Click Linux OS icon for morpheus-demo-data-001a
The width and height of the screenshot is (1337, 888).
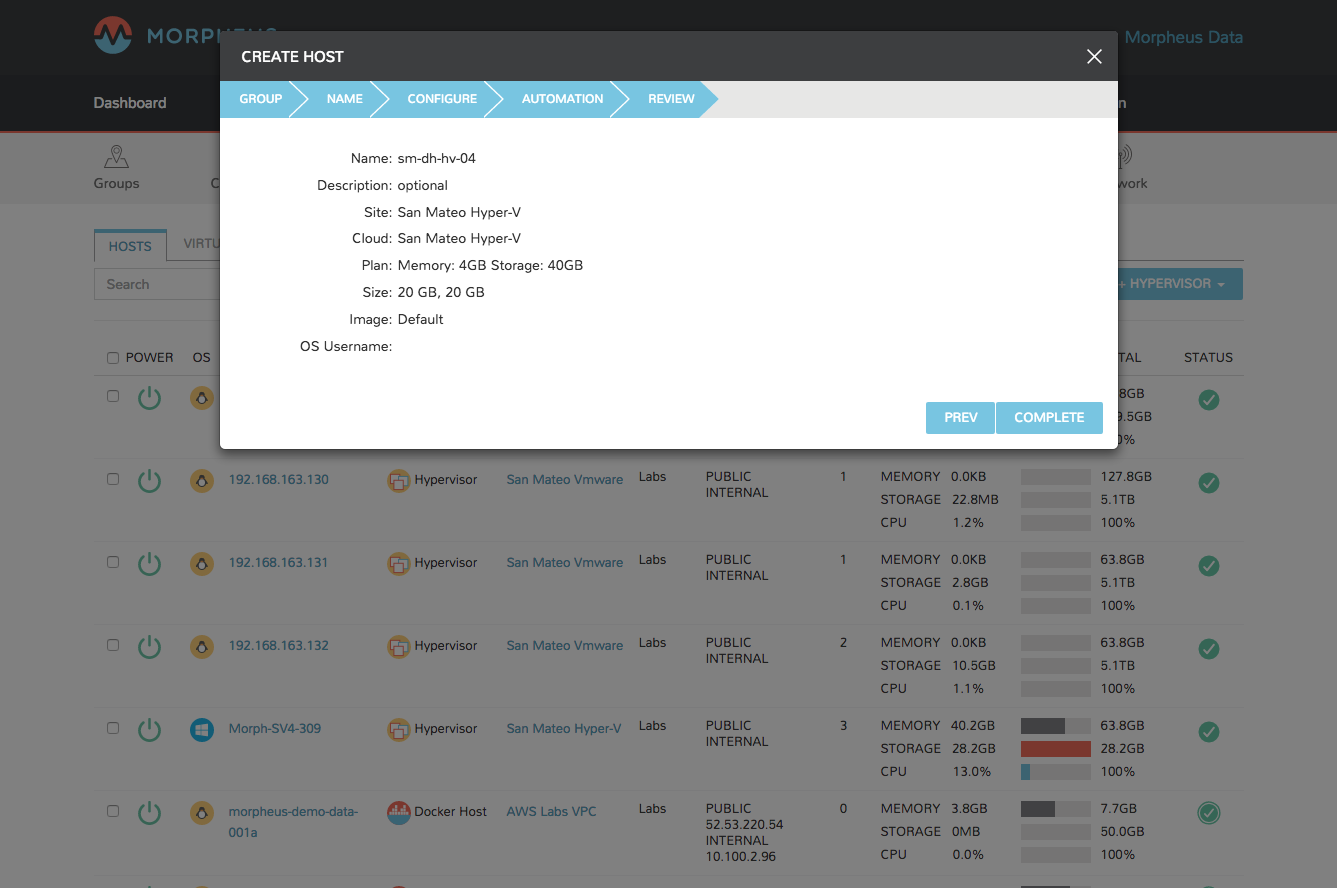click(x=202, y=813)
